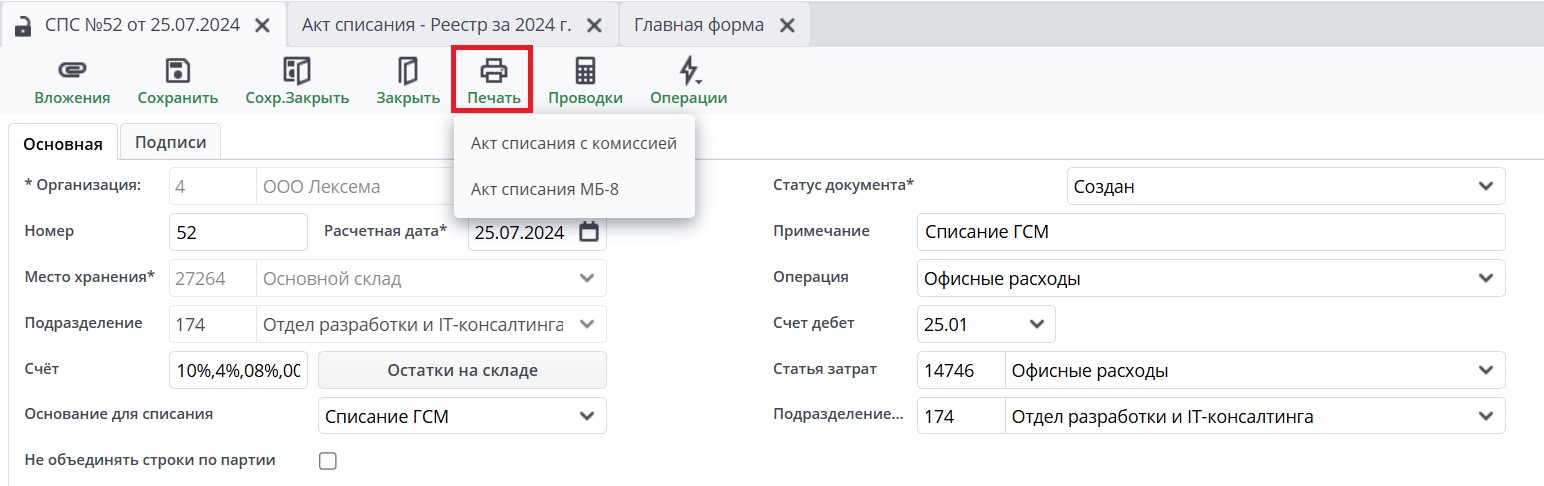The height and width of the screenshot is (486, 1544).
Task: Open the Вложения attachments paperclip icon
Action: (x=72, y=71)
